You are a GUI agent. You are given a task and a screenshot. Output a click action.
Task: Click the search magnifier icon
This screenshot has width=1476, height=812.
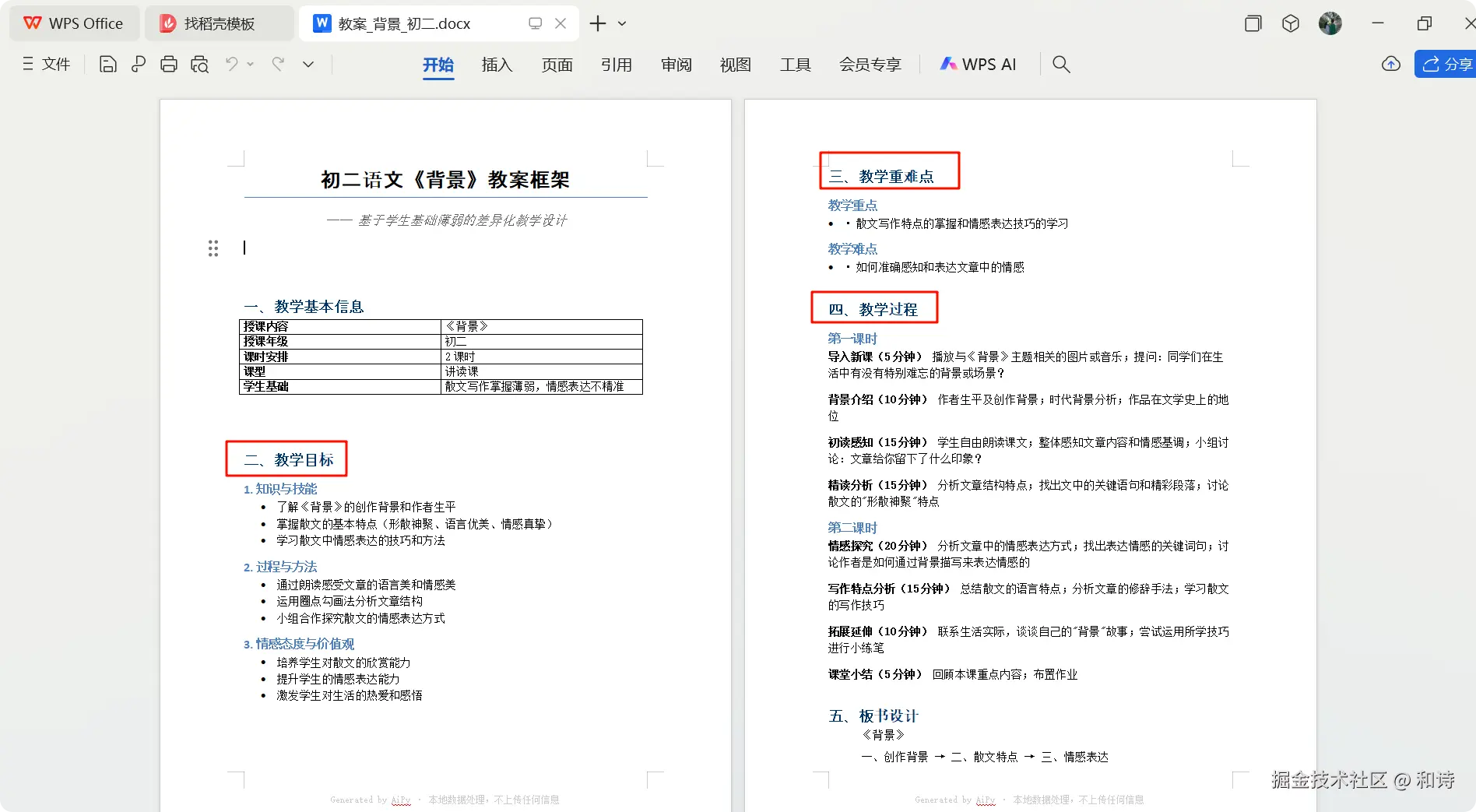click(1061, 64)
